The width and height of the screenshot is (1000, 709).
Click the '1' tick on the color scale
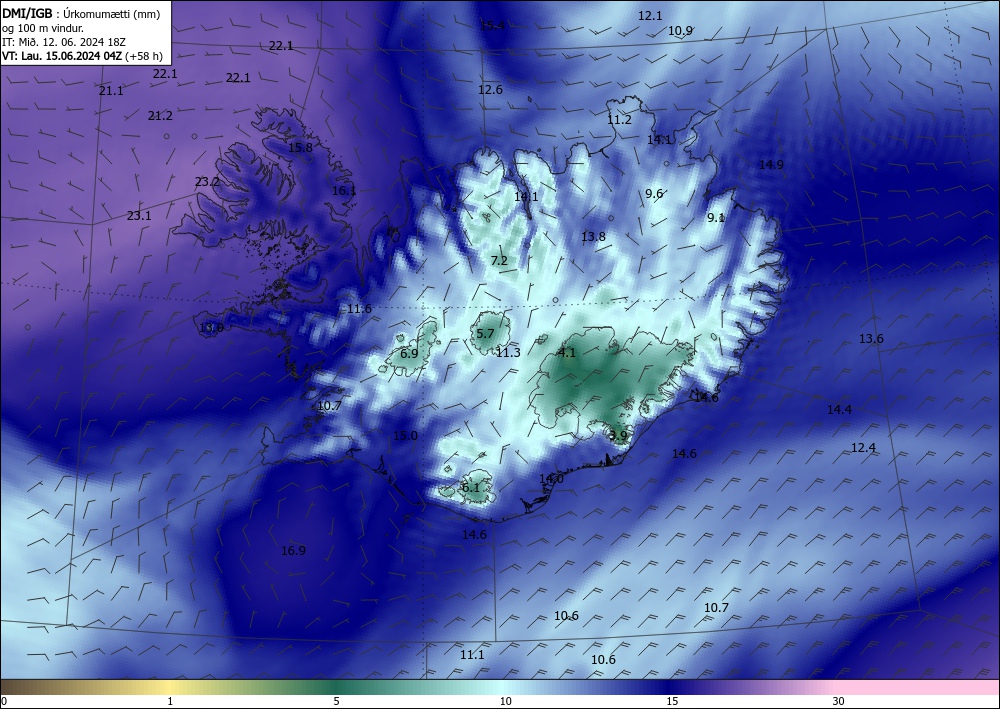pyautogui.click(x=170, y=701)
